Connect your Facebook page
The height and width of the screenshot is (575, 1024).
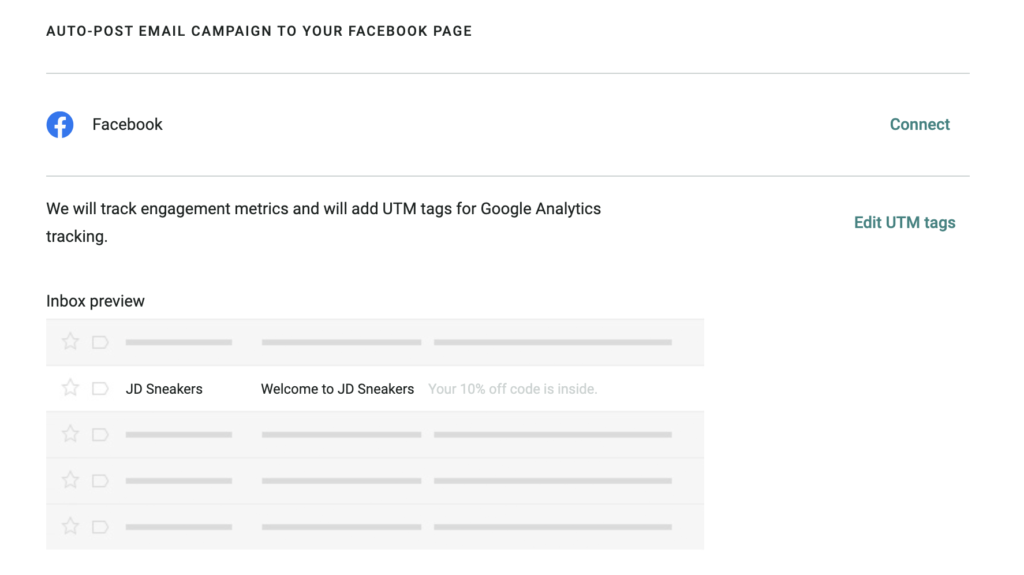(x=919, y=125)
